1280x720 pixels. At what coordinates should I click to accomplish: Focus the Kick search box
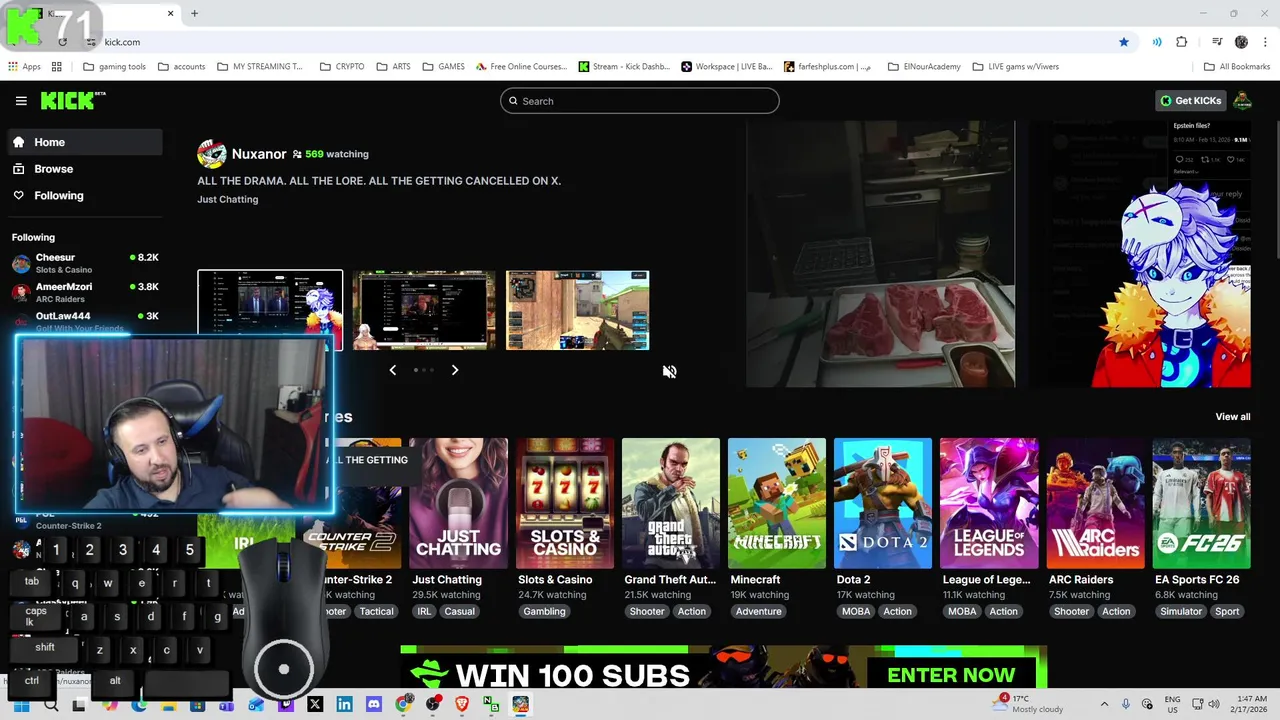pyautogui.click(x=640, y=101)
